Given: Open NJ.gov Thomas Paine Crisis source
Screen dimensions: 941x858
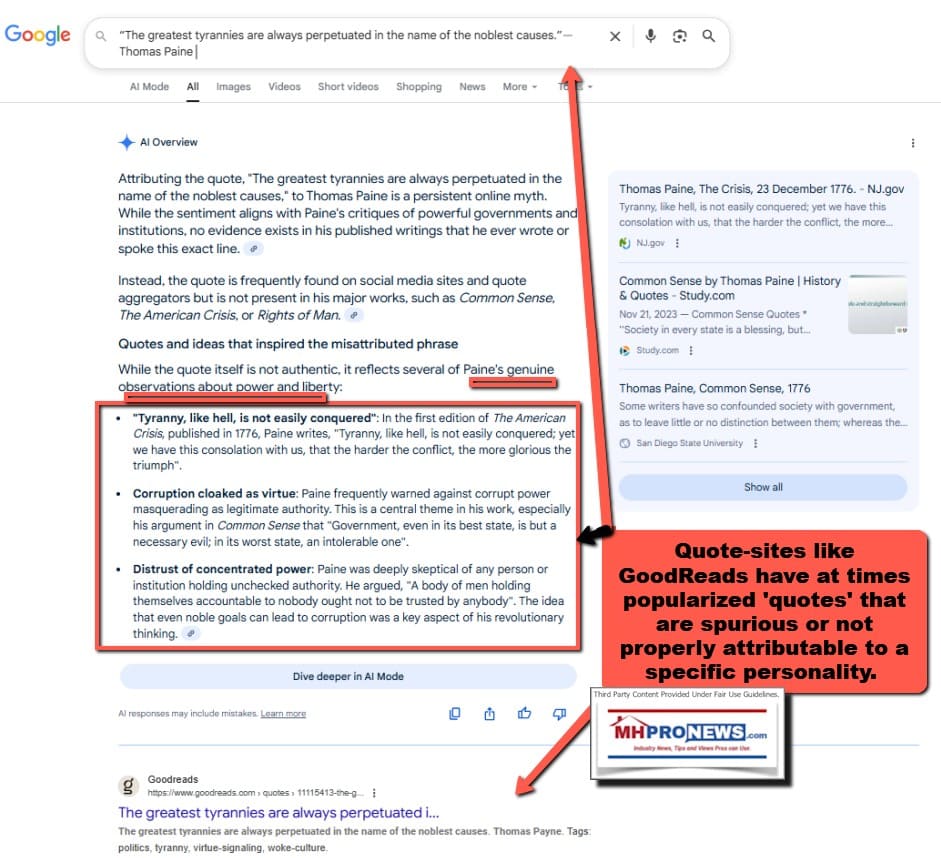Looking at the screenshot, I should [x=761, y=189].
